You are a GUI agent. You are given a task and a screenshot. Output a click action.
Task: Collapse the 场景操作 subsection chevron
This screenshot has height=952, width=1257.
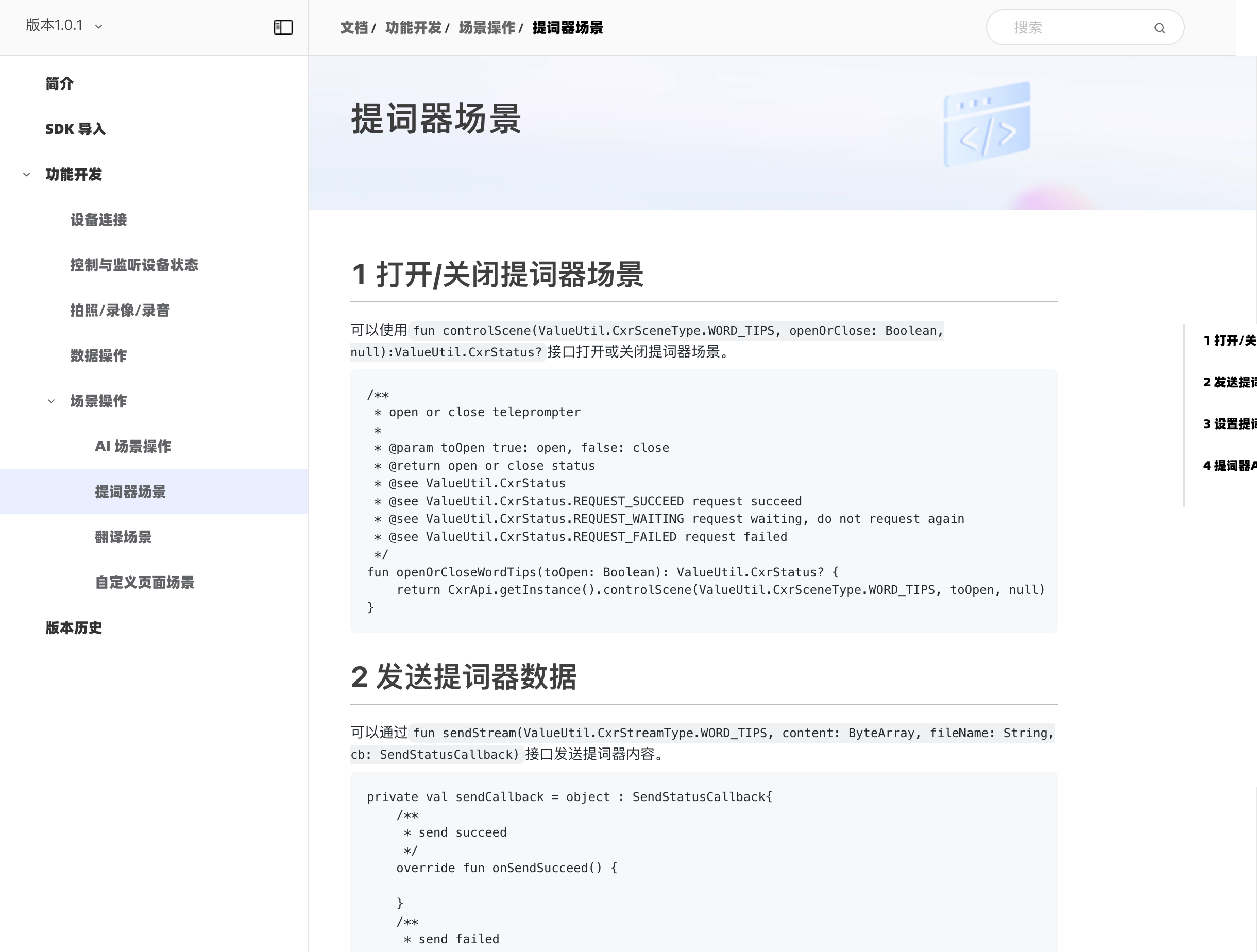click(51, 401)
